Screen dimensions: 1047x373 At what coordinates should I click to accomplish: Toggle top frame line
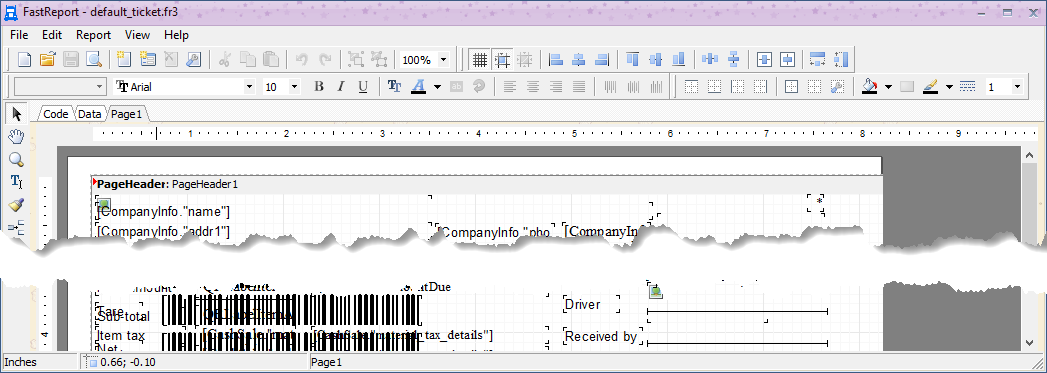(x=692, y=86)
